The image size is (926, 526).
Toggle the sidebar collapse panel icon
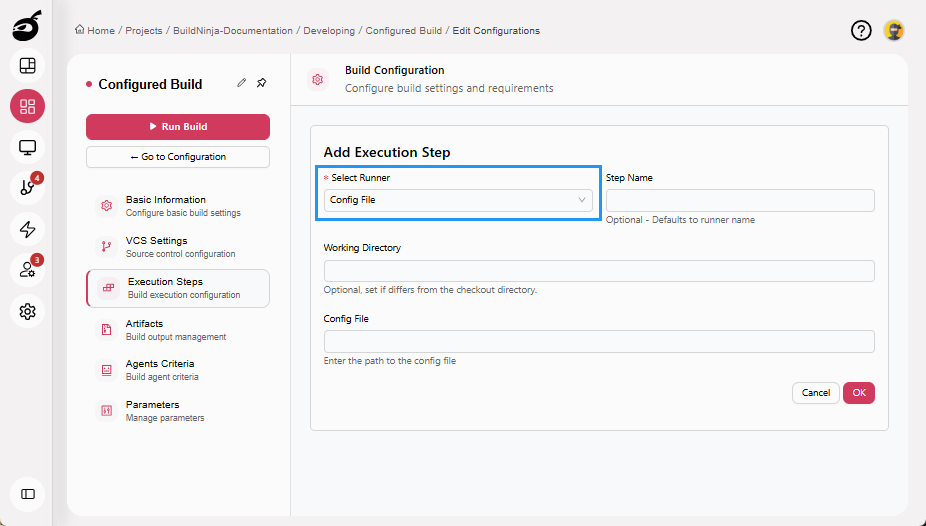click(27, 493)
